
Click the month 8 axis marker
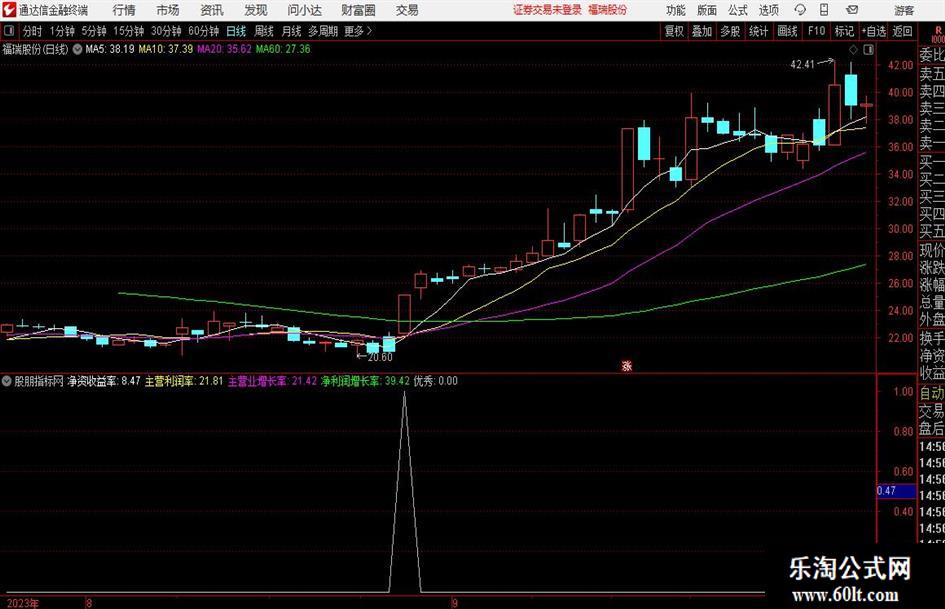89,603
